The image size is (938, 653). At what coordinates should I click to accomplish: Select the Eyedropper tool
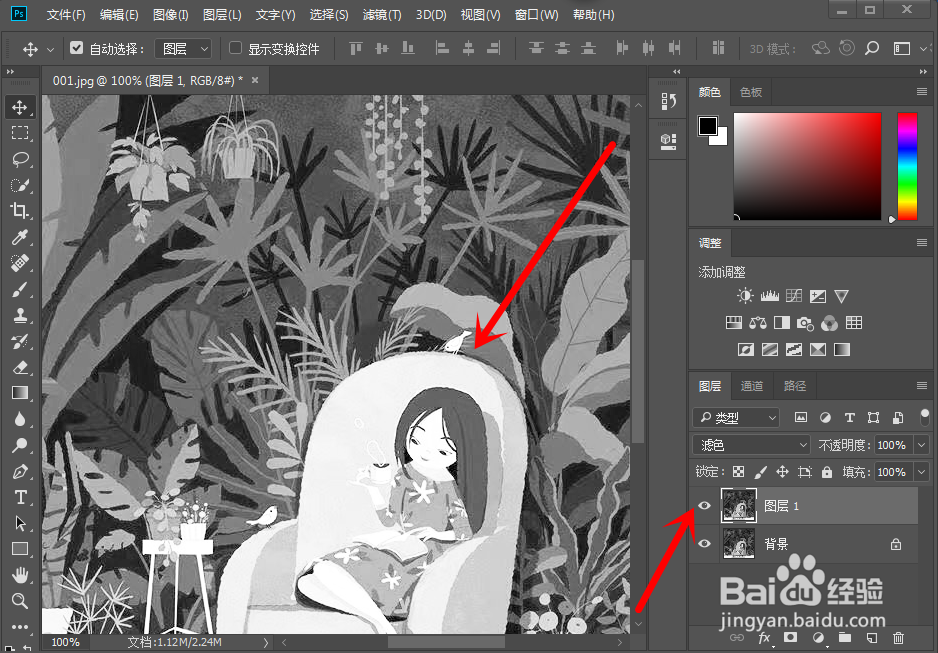tap(20, 237)
